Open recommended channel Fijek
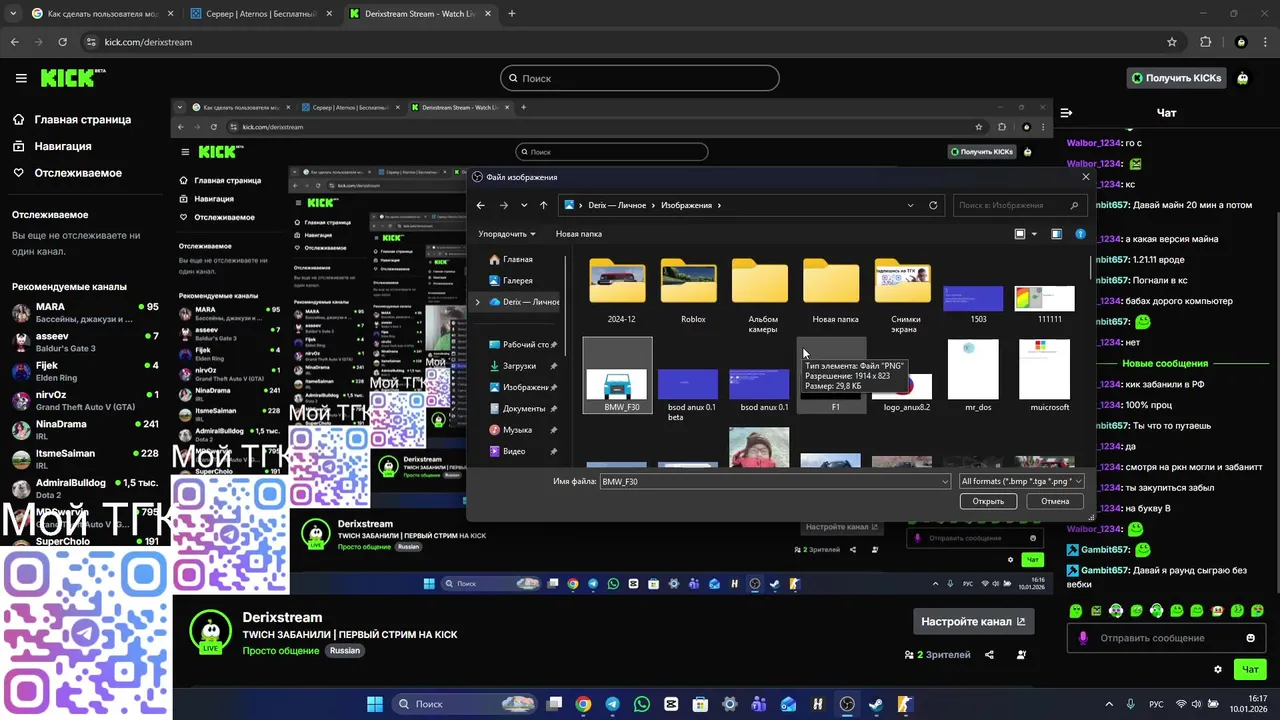 pos(85,370)
